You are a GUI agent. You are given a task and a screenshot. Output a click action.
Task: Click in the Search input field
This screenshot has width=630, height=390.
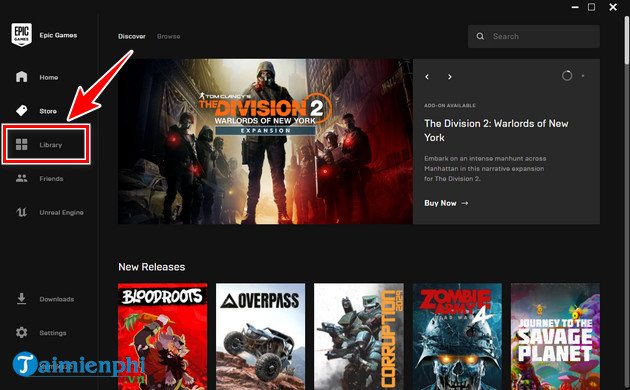tap(534, 36)
